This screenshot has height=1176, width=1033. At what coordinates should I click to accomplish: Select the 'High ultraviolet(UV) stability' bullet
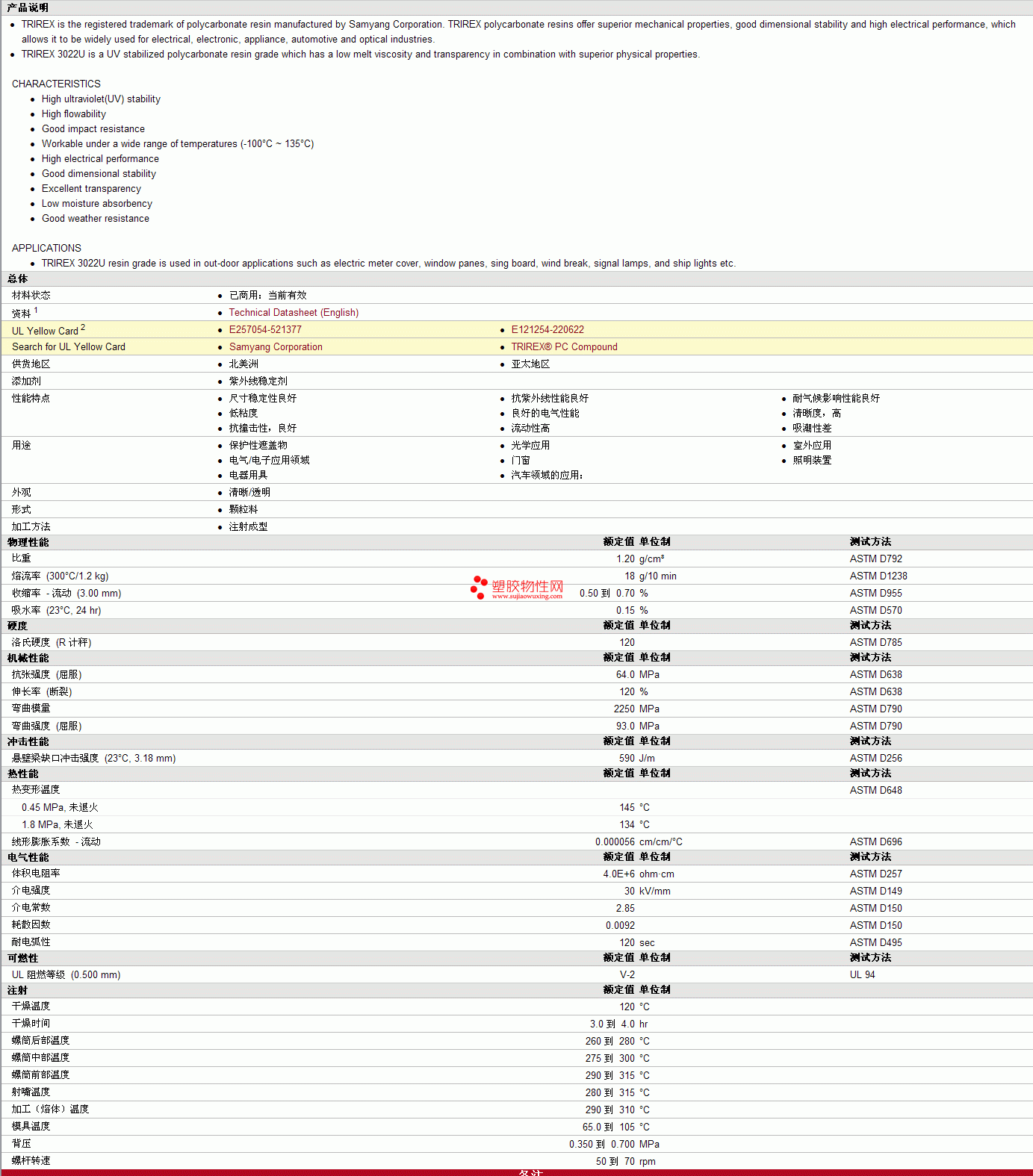tap(101, 99)
